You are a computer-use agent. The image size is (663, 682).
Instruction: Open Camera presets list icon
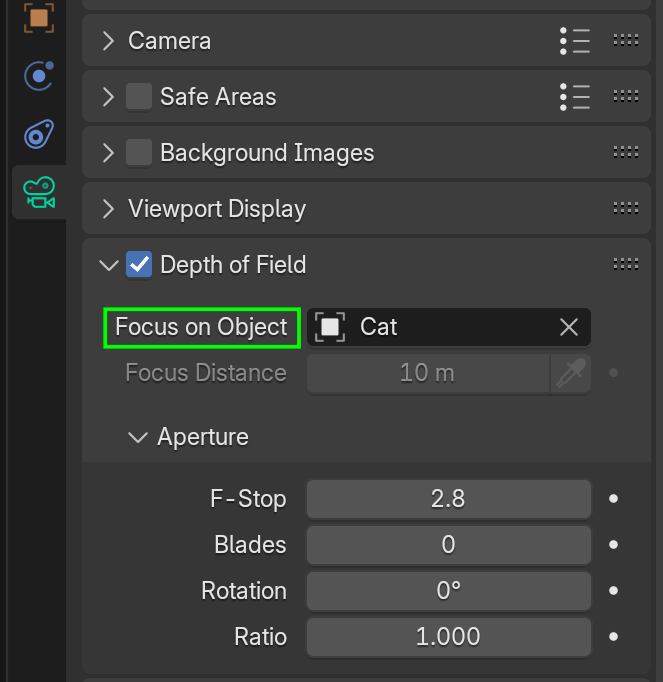pyautogui.click(x=575, y=41)
